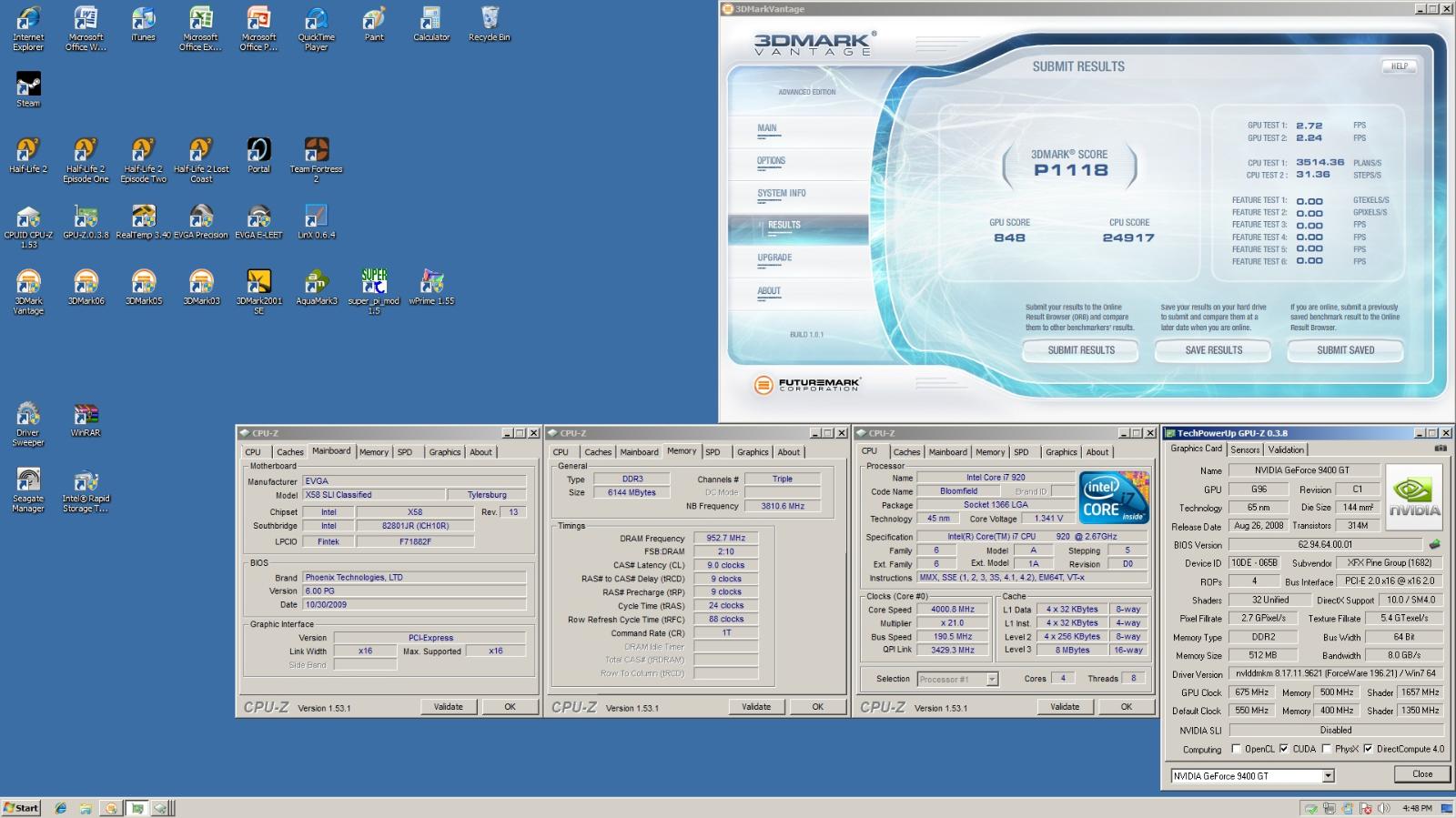
Task: Switch to the Sensors tab in GPU-Z
Action: (x=1245, y=449)
